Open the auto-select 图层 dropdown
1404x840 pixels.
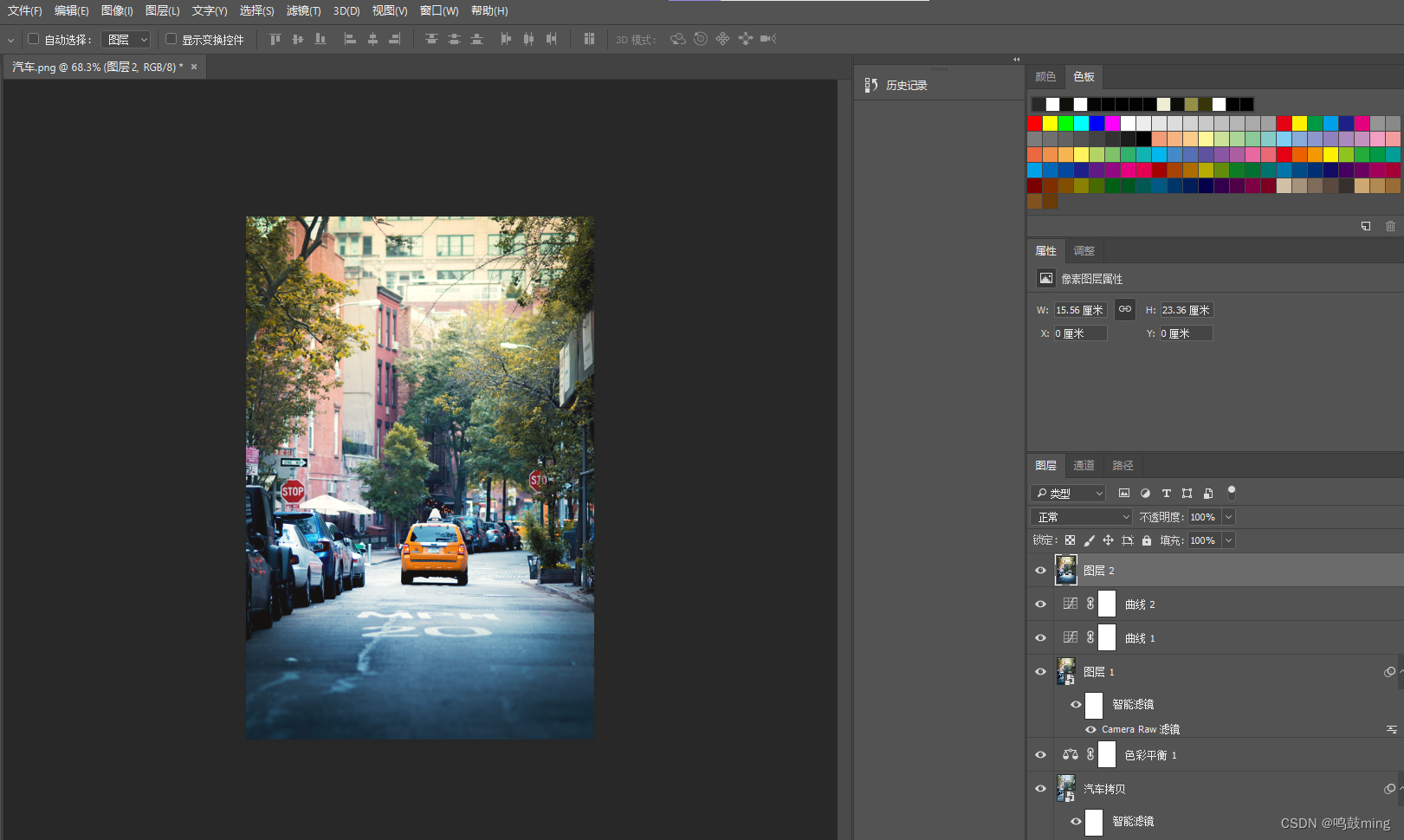[x=126, y=39]
